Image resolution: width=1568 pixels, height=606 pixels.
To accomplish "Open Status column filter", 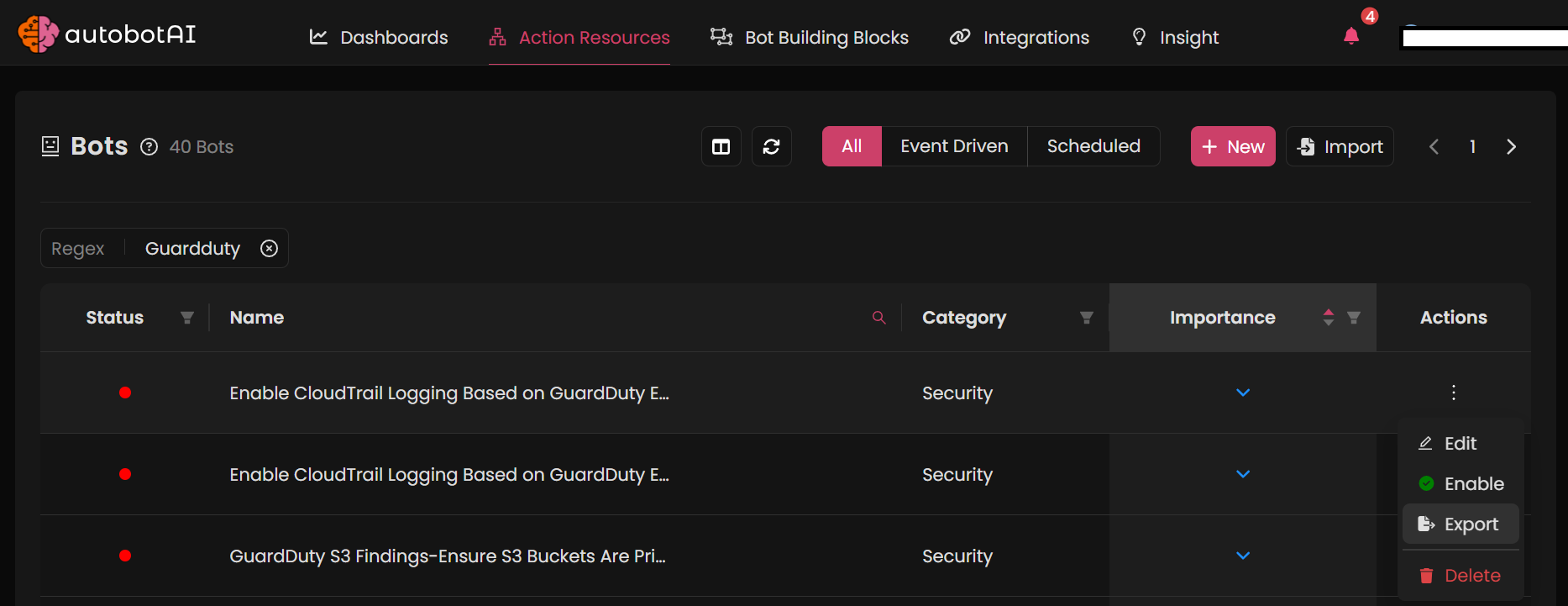I will coord(187,318).
